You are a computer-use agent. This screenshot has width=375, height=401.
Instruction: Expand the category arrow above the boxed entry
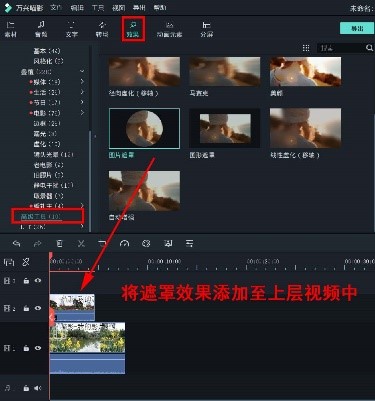point(82,205)
